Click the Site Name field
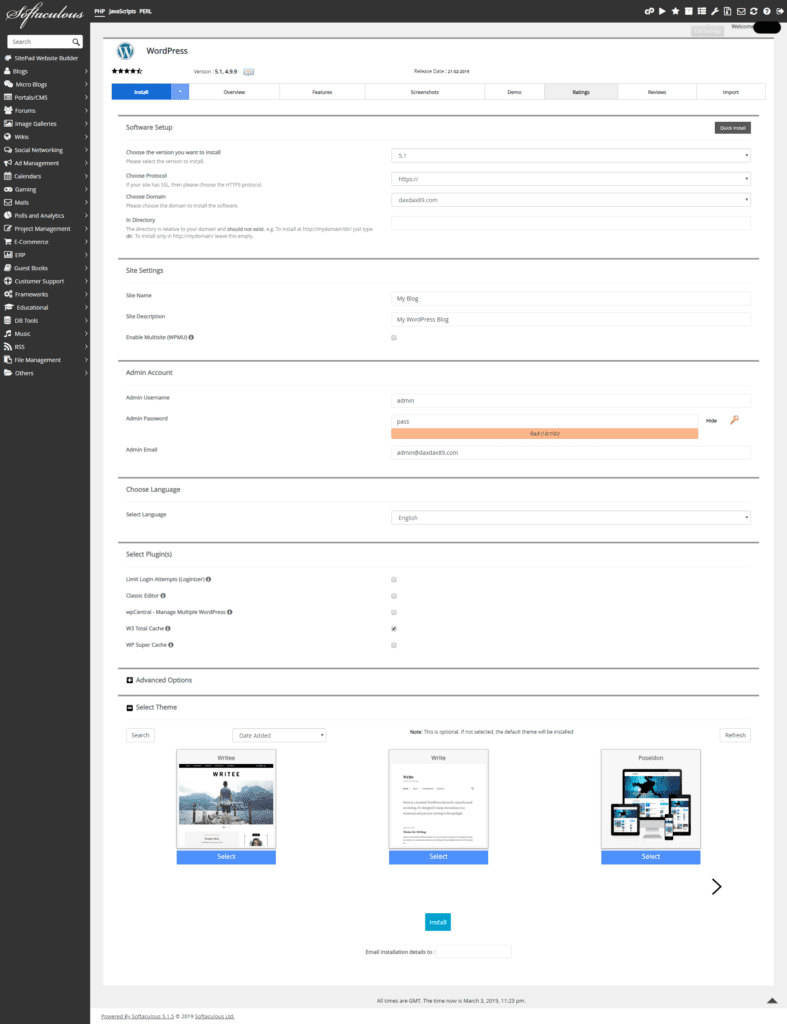This screenshot has width=787, height=1024. (x=571, y=298)
